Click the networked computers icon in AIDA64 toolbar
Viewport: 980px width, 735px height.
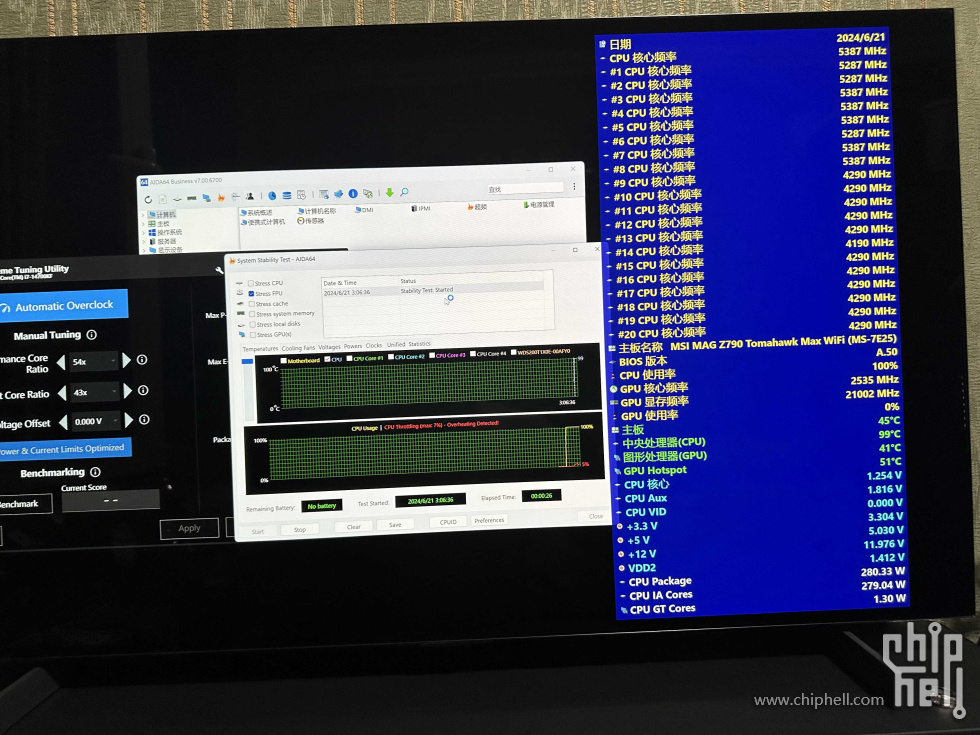(x=206, y=198)
